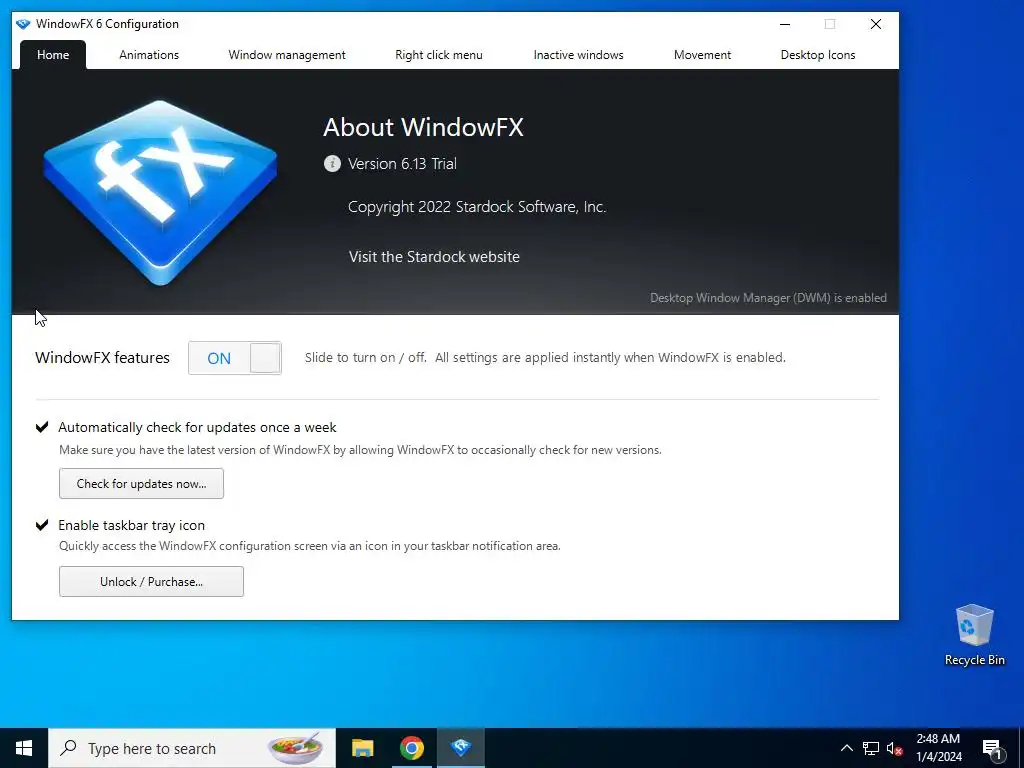1024x768 pixels.
Task: Open File Explorer from the taskbar
Action: pyautogui.click(x=362, y=748)
